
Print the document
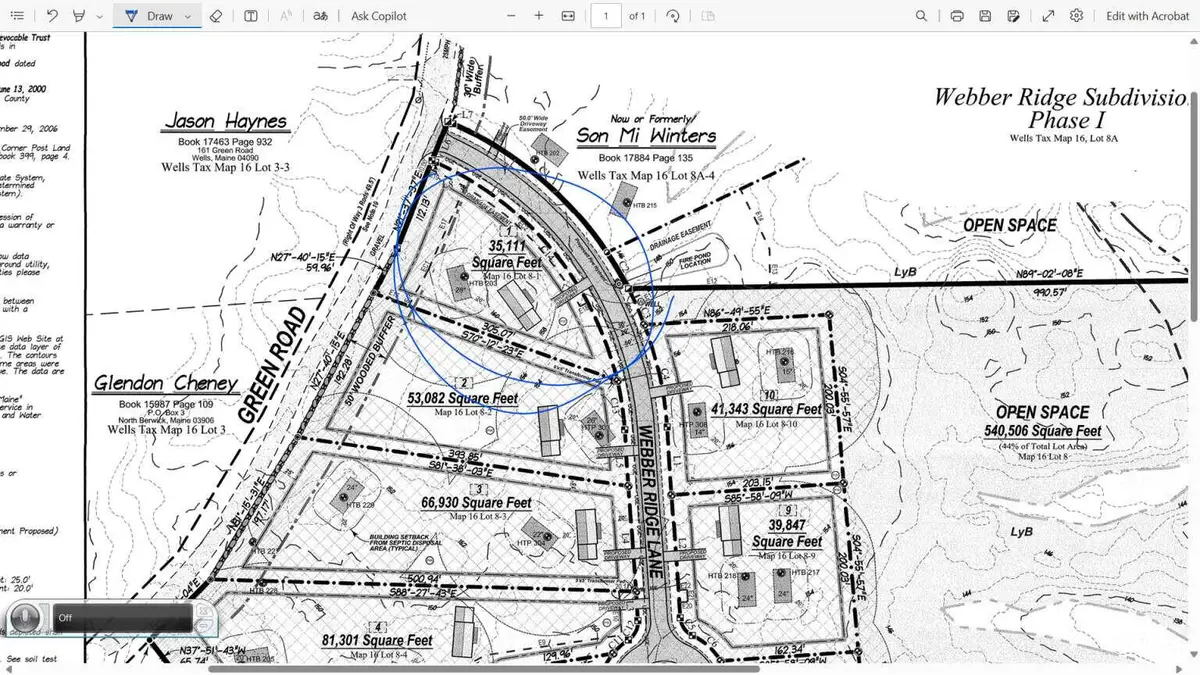point(957,16)
